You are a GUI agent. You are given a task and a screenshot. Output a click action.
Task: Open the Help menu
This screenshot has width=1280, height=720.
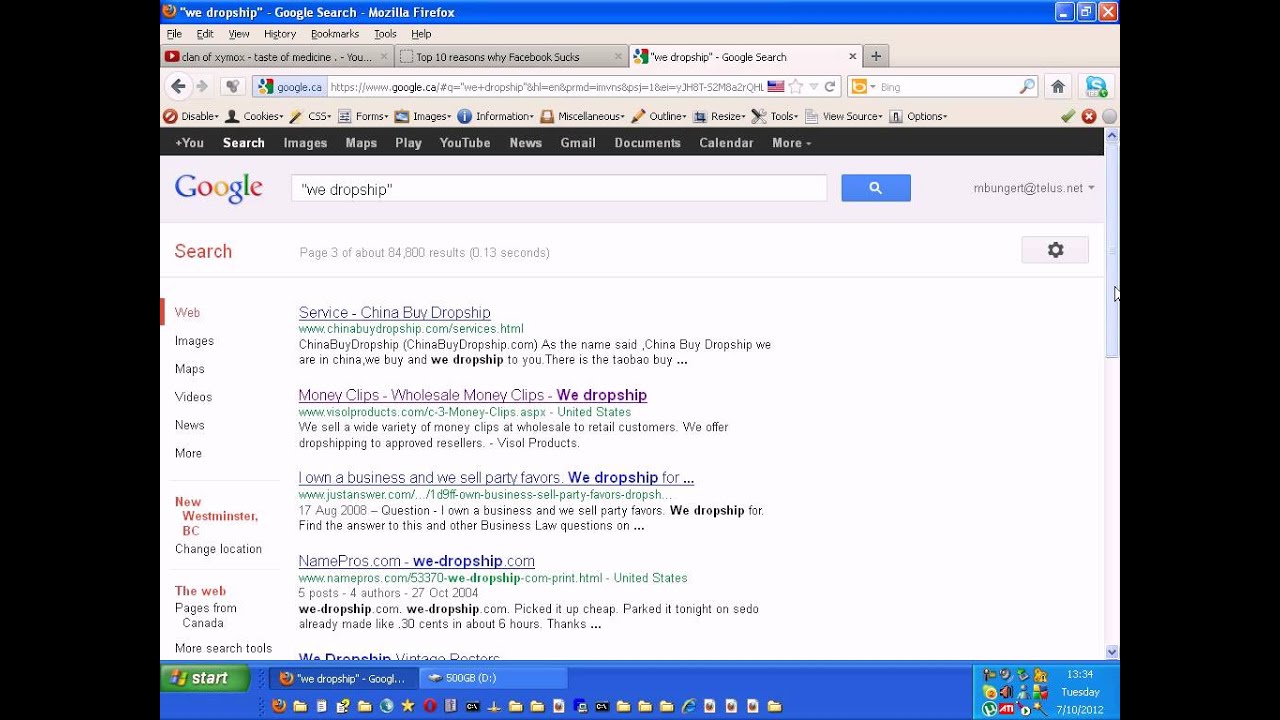click(x=421, y=34)
